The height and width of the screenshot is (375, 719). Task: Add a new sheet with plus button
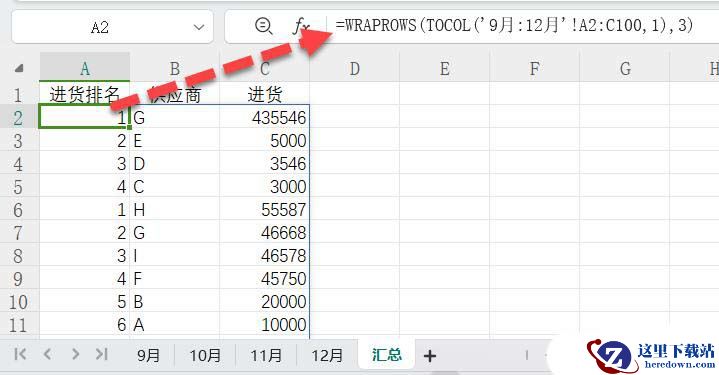click(430, 356)
